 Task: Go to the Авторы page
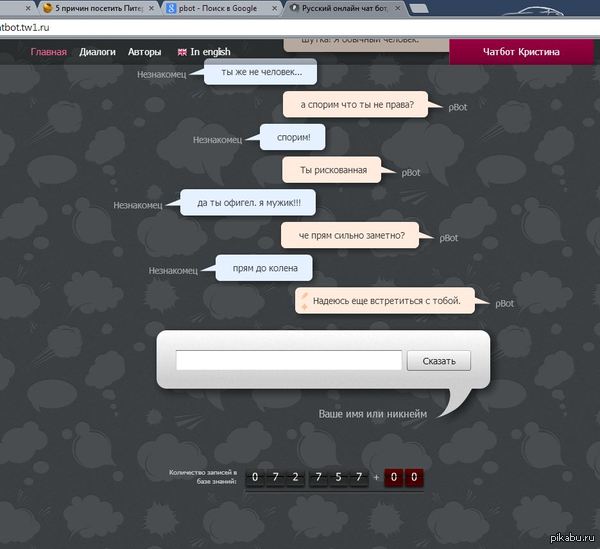coord(144,52)
